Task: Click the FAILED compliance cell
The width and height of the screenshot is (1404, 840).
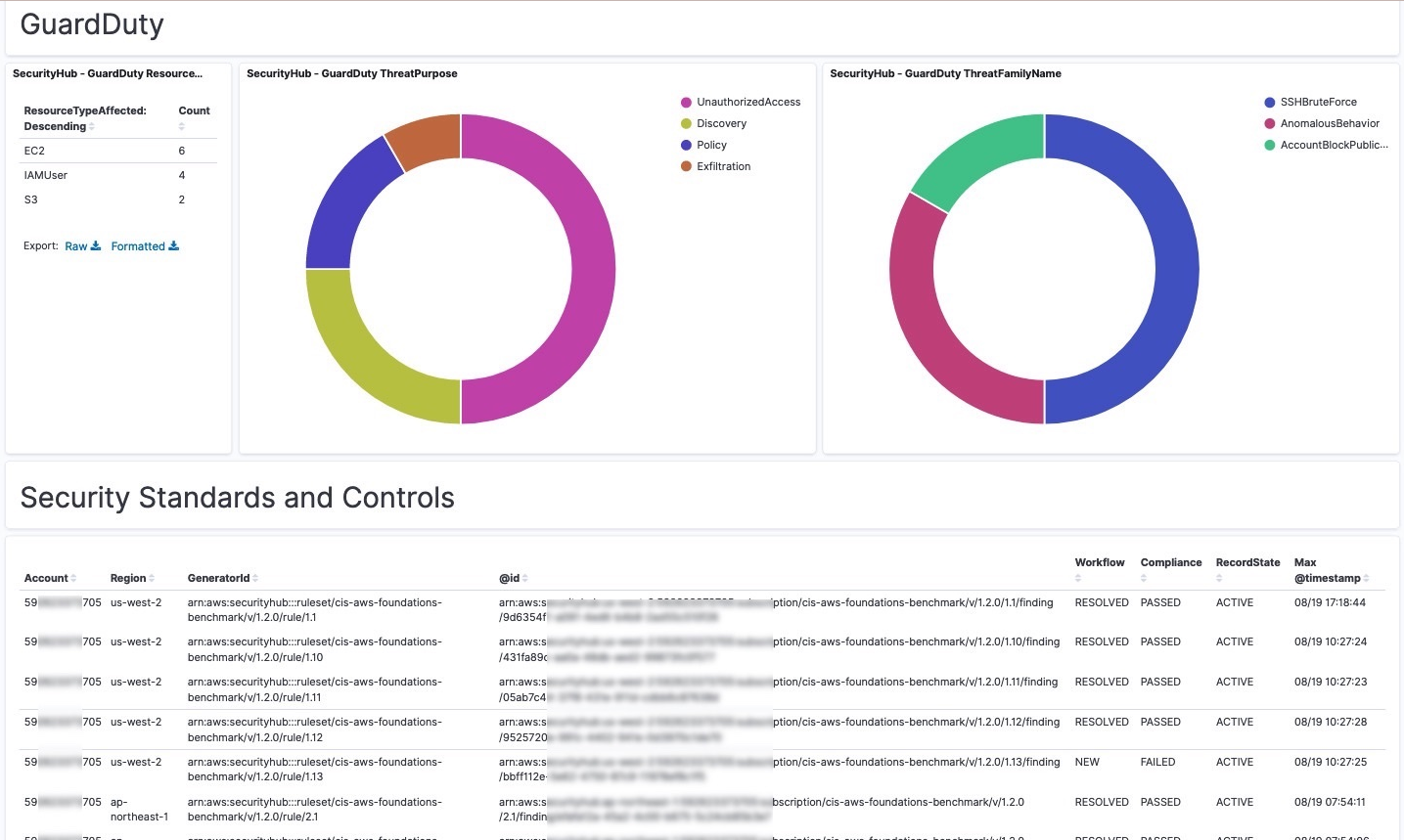Action: tap(1157, 762)
